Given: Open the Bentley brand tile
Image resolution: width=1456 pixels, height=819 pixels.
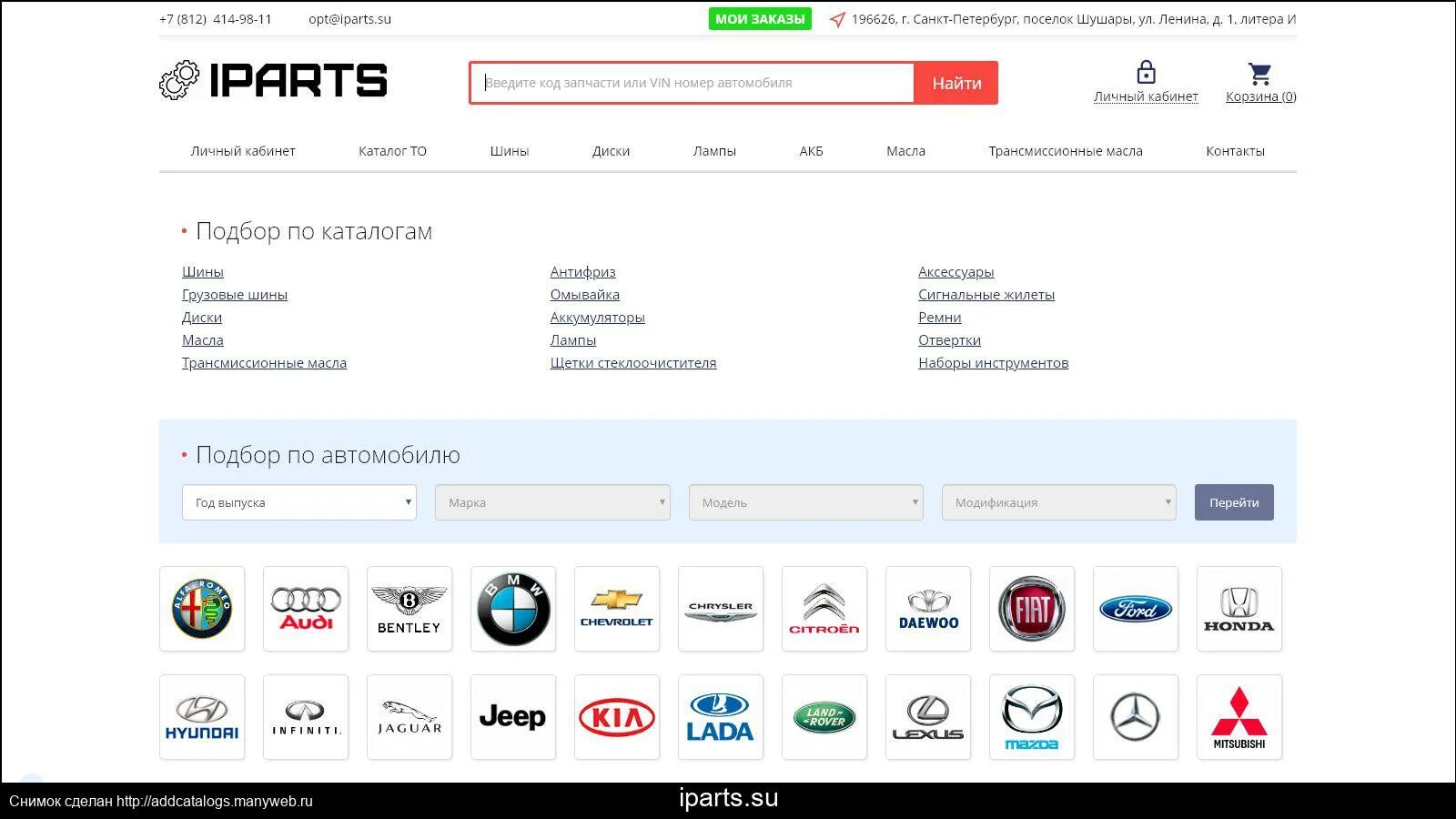Looking at the screenshot, I should [409, 609].
